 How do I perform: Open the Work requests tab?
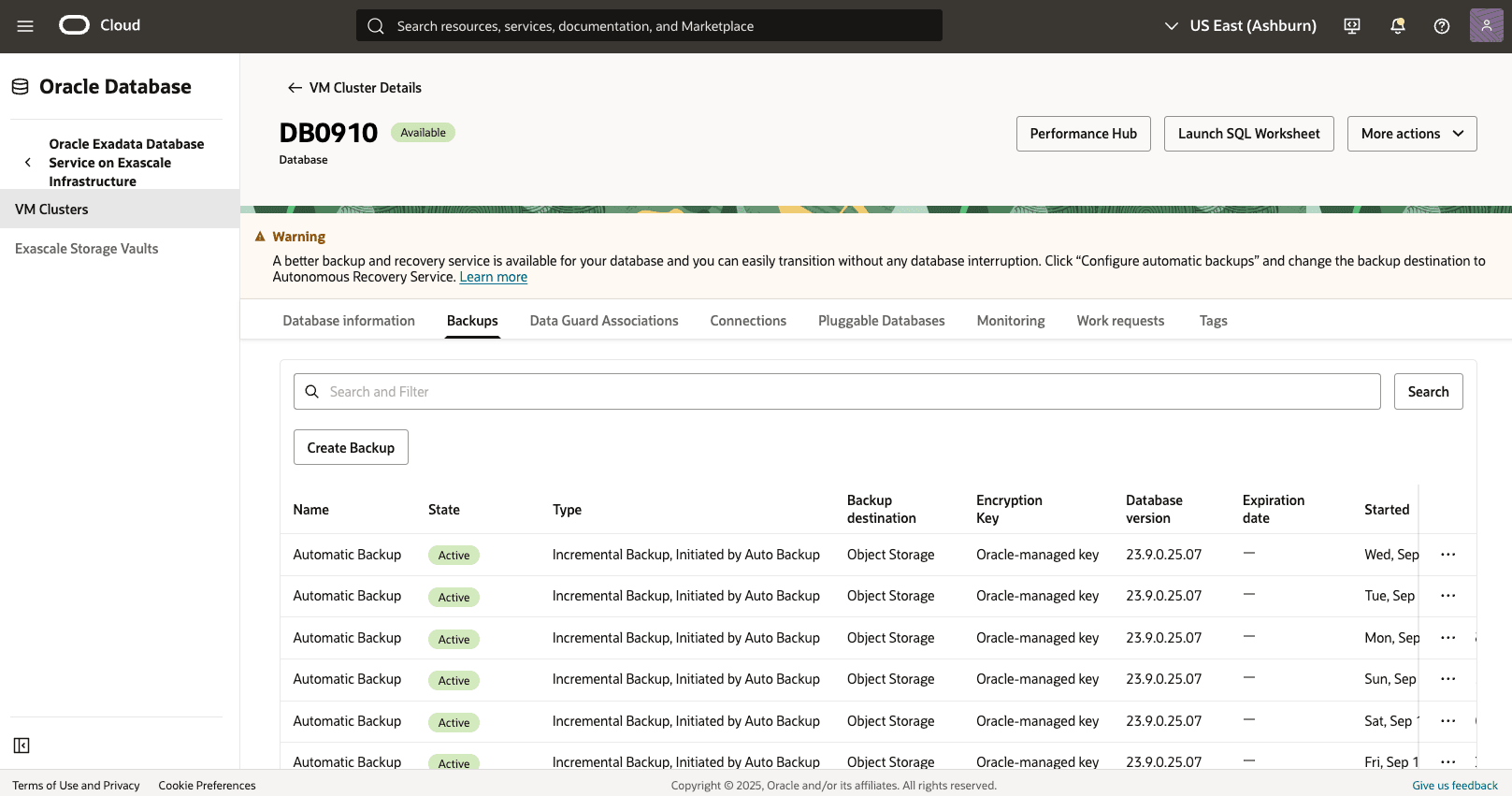pyautogui.click(x=1120, y=321)
